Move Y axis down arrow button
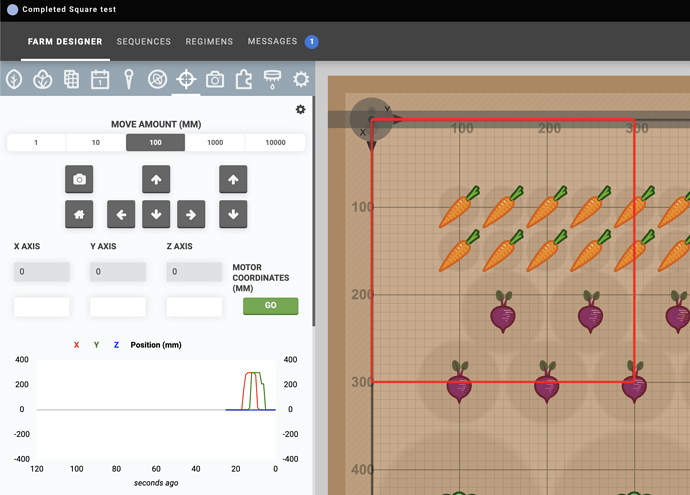This screenshot has height=495, width=690. pyautogui.click(x=156, y=214)
